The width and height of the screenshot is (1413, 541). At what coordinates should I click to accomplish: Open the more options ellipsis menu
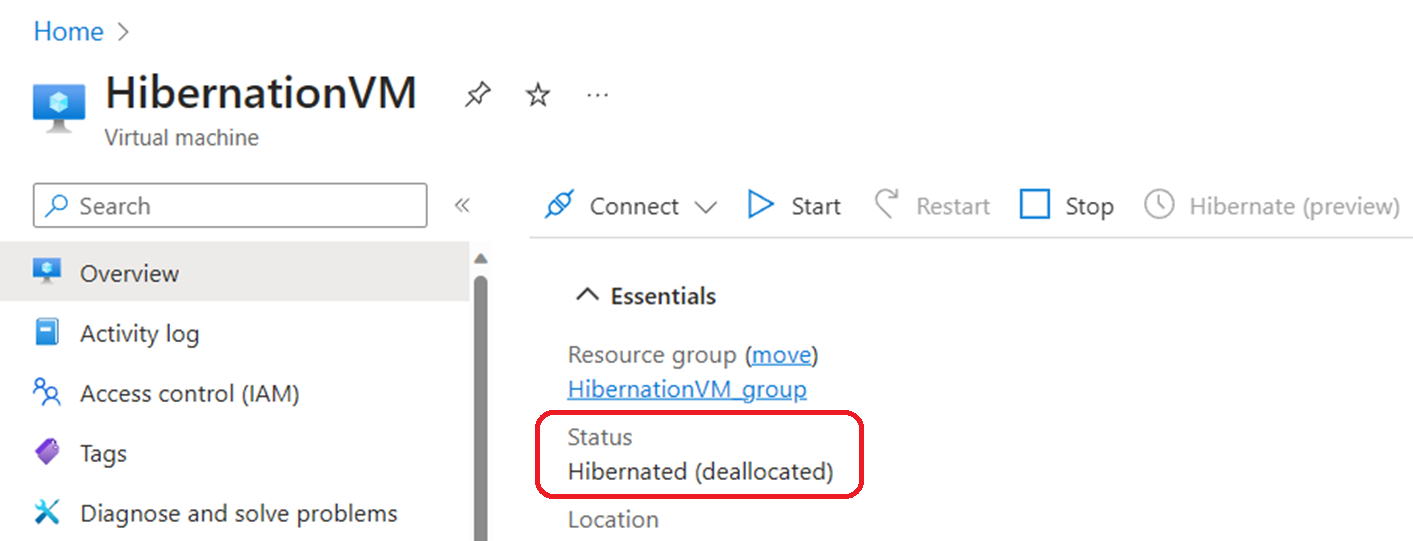click(x=598, y=95)
